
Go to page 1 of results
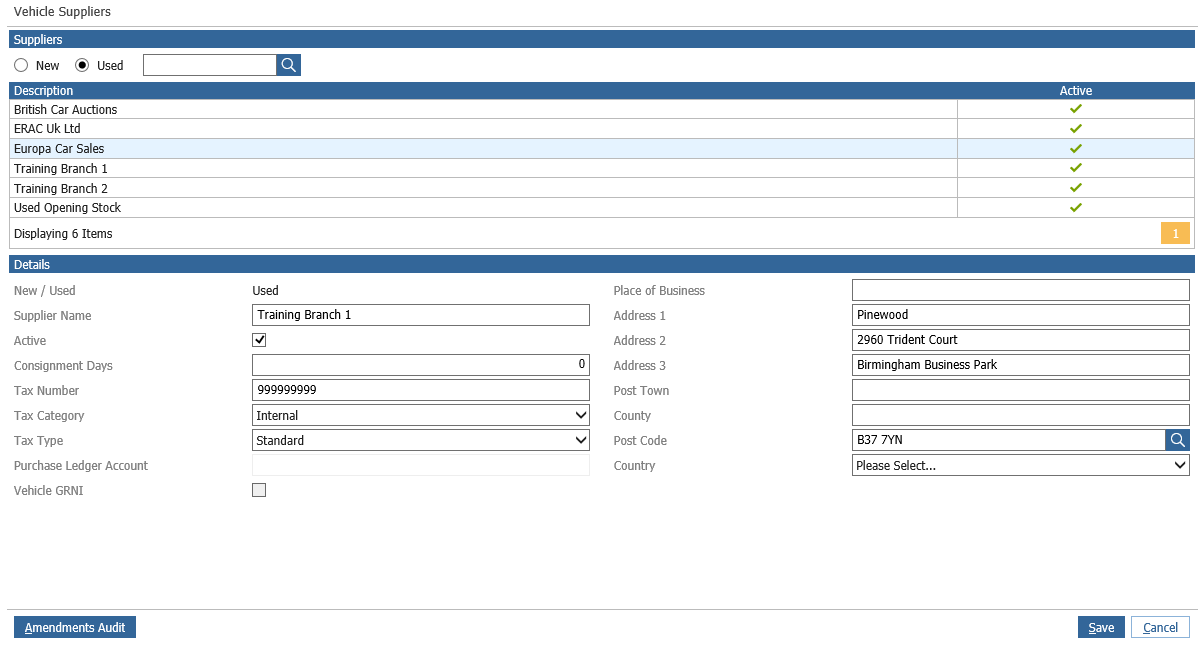(x=1175, y=233)
